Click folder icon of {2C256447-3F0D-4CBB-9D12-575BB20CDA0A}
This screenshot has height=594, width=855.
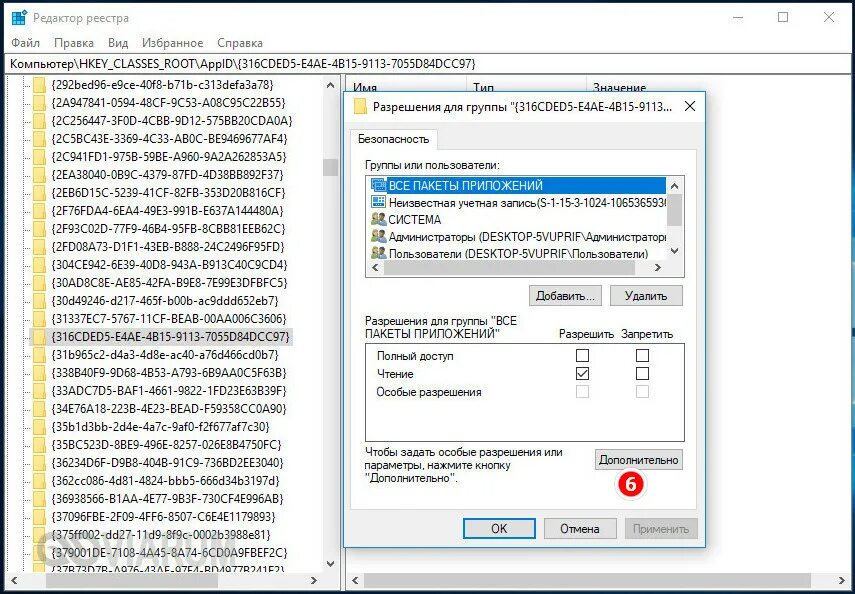pyautogui.click(x=38, y=121)
